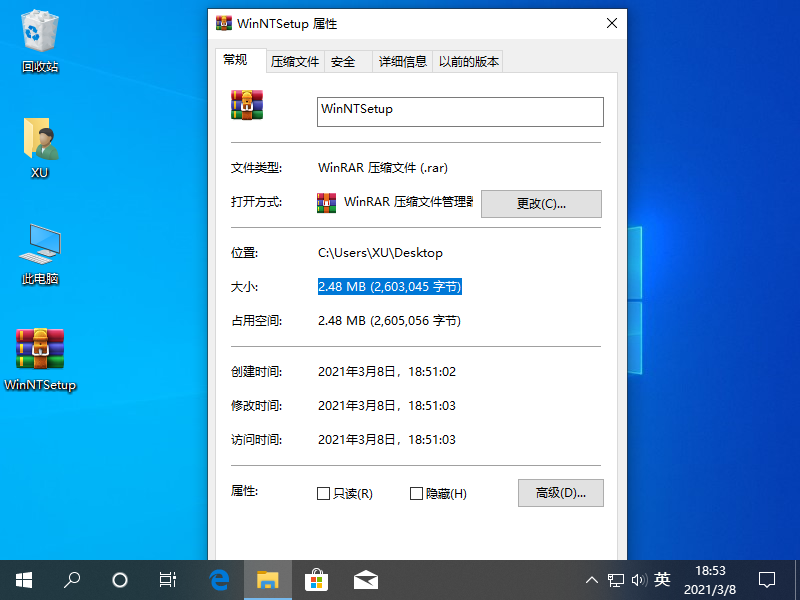Switch to the 压缩文件 tab
Image resolution: width=800 pixels, height=600 pixels.
[x=295, y=62]
